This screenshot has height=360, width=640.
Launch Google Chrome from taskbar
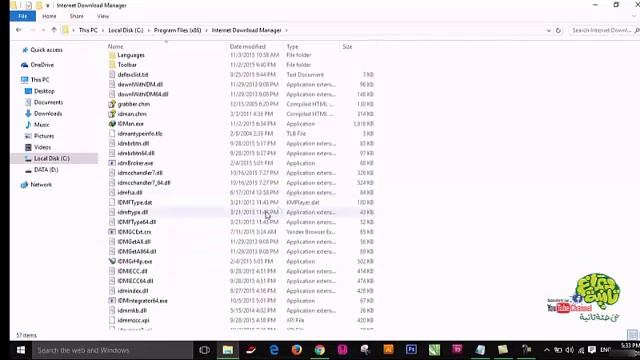pos(320,350)
